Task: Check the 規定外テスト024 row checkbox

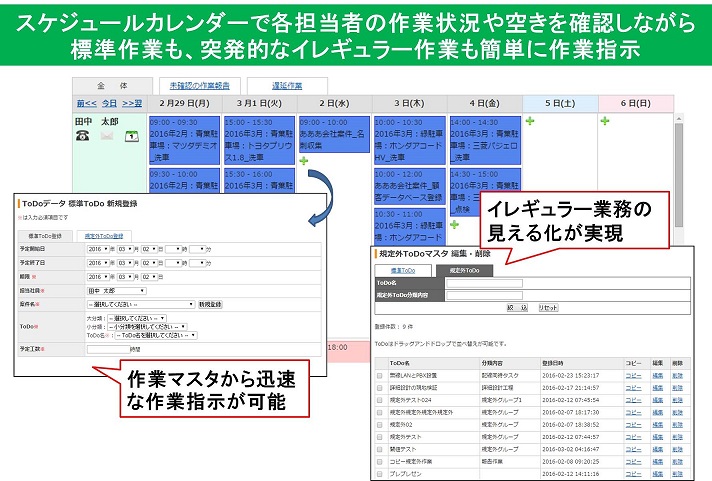Action: click(380, 400)
